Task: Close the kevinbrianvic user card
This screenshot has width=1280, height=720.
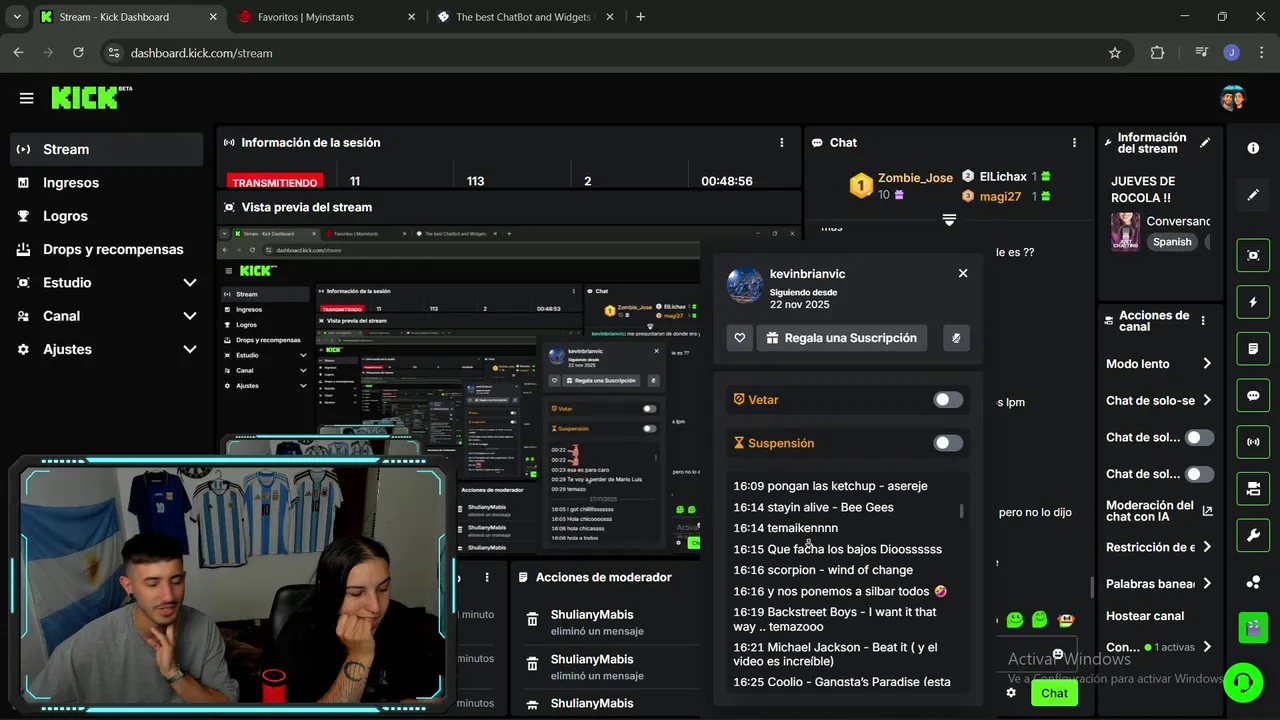Action: 963,273
